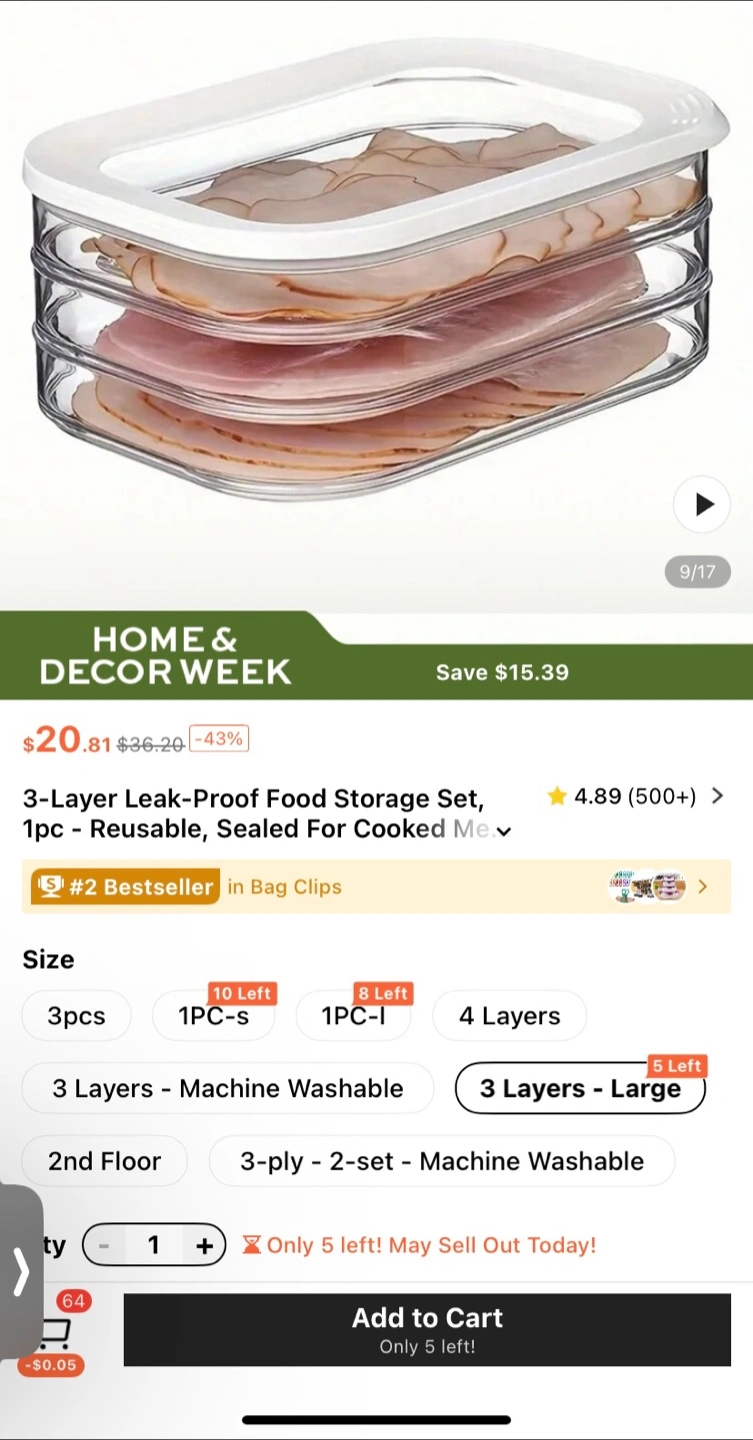
Task: Decrease quantity with minus button
Action: click(x=104, y=1246)
